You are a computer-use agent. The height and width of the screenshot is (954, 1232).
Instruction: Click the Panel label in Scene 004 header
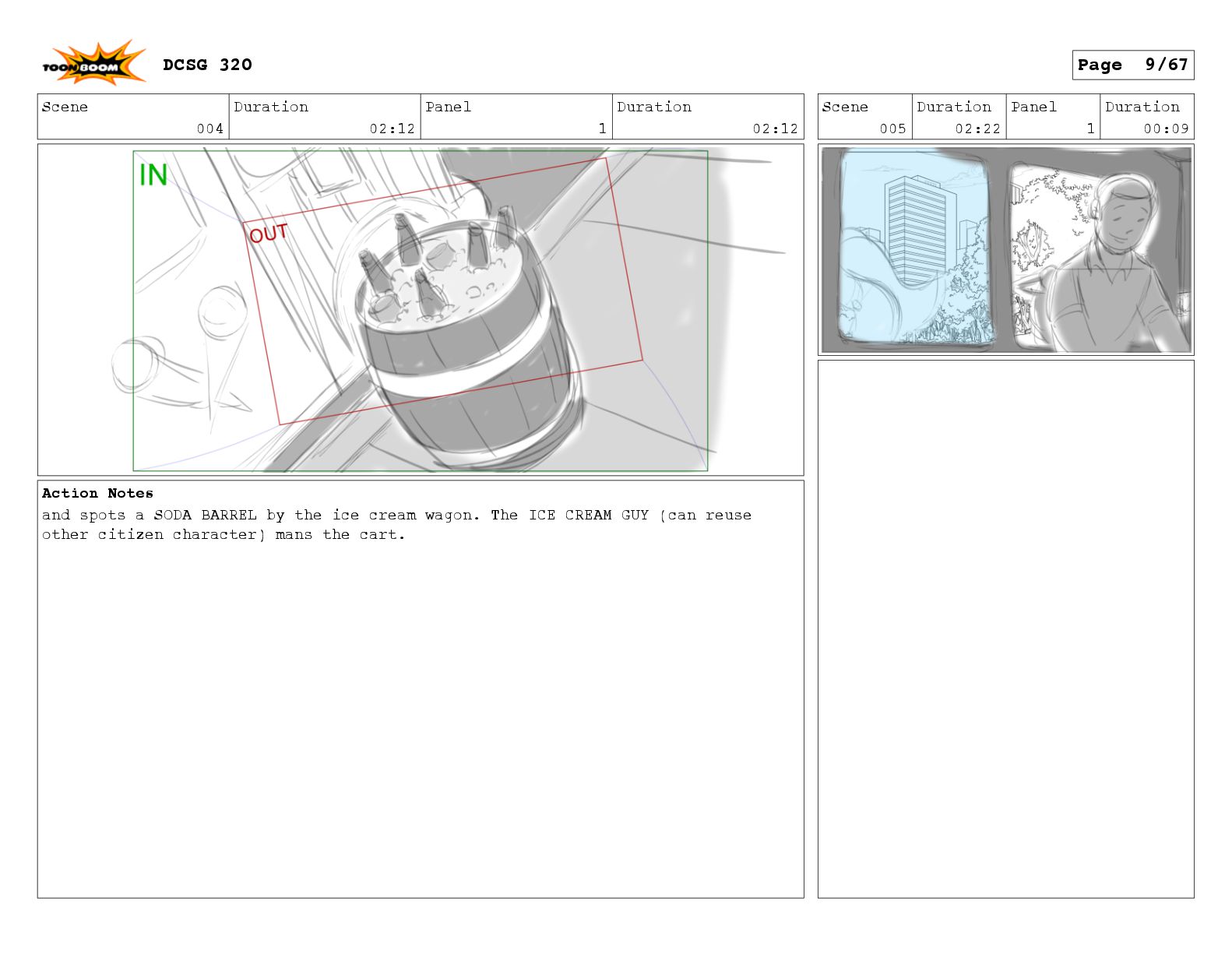tap(448, 107)
